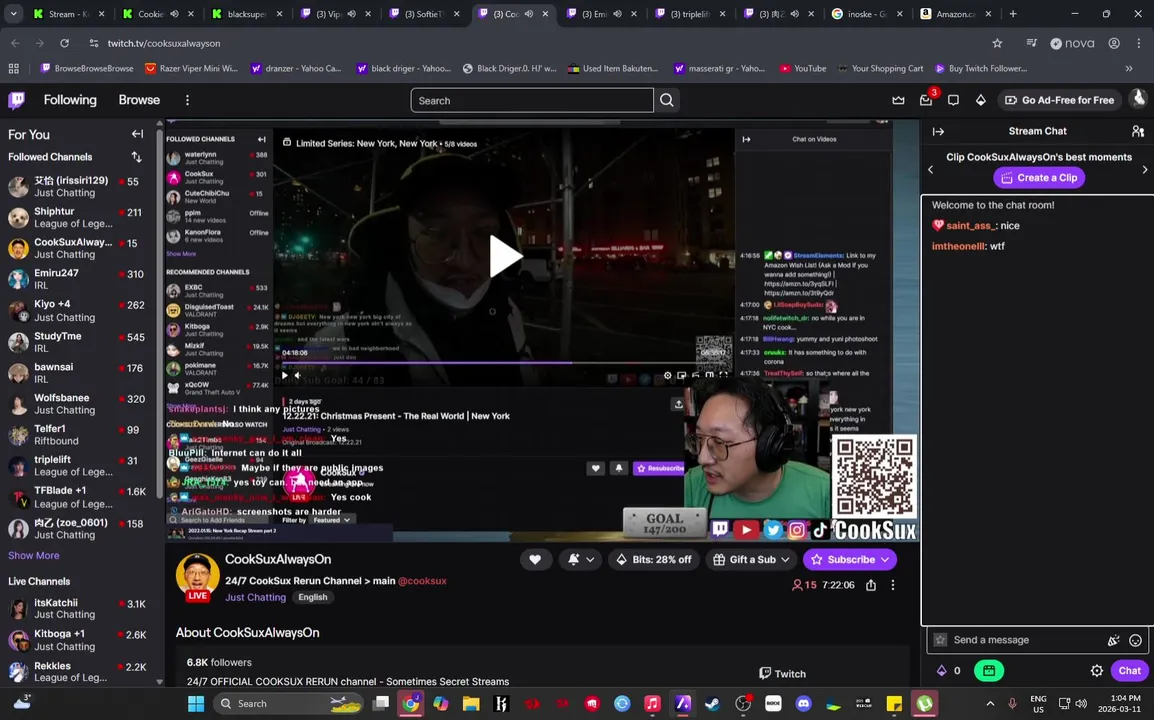Open the @cooksux channel link
This screenshot has height=720, width=1154.
(422, 581)
